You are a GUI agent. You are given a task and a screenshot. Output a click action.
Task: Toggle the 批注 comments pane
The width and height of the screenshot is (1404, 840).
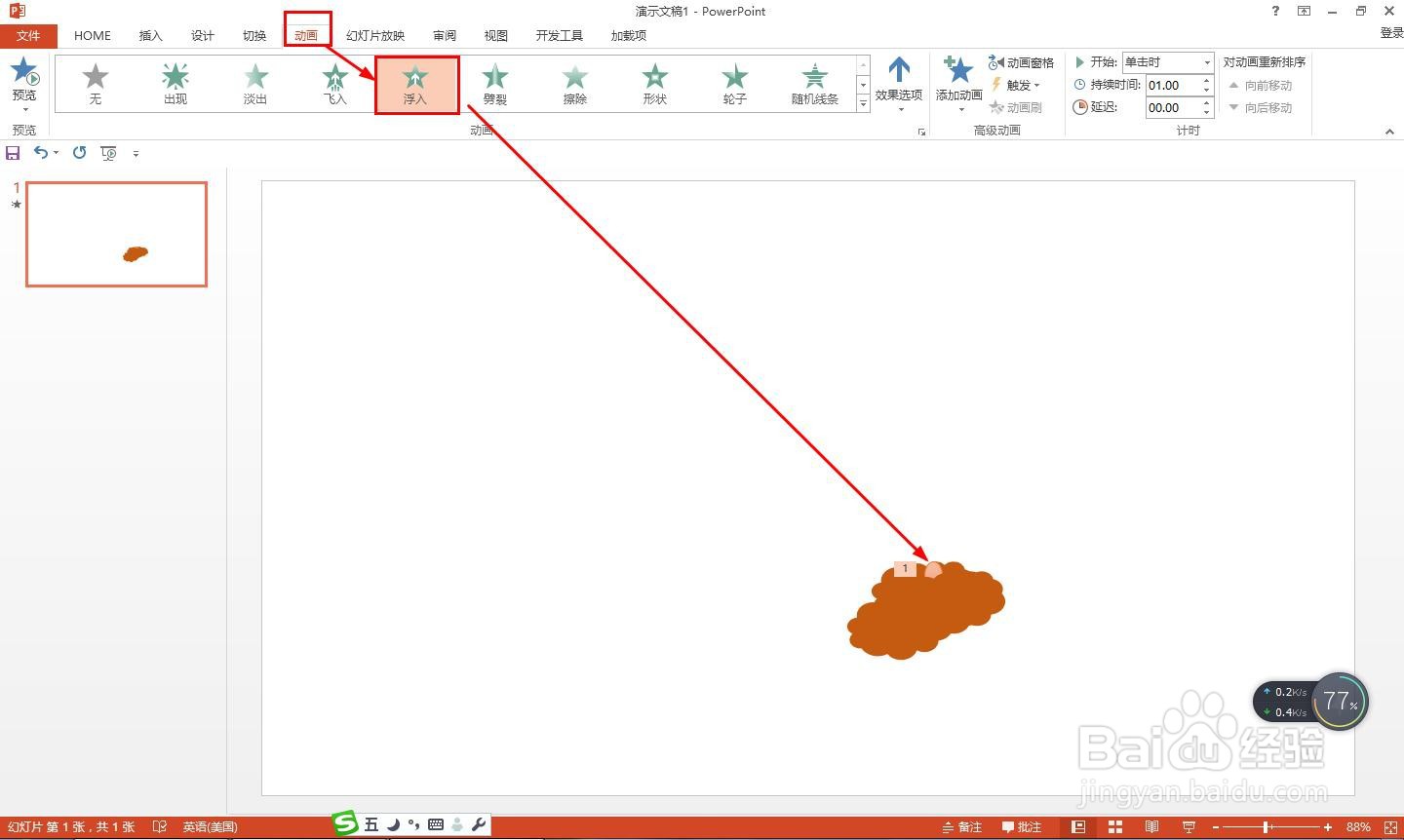click(1022, 827)
